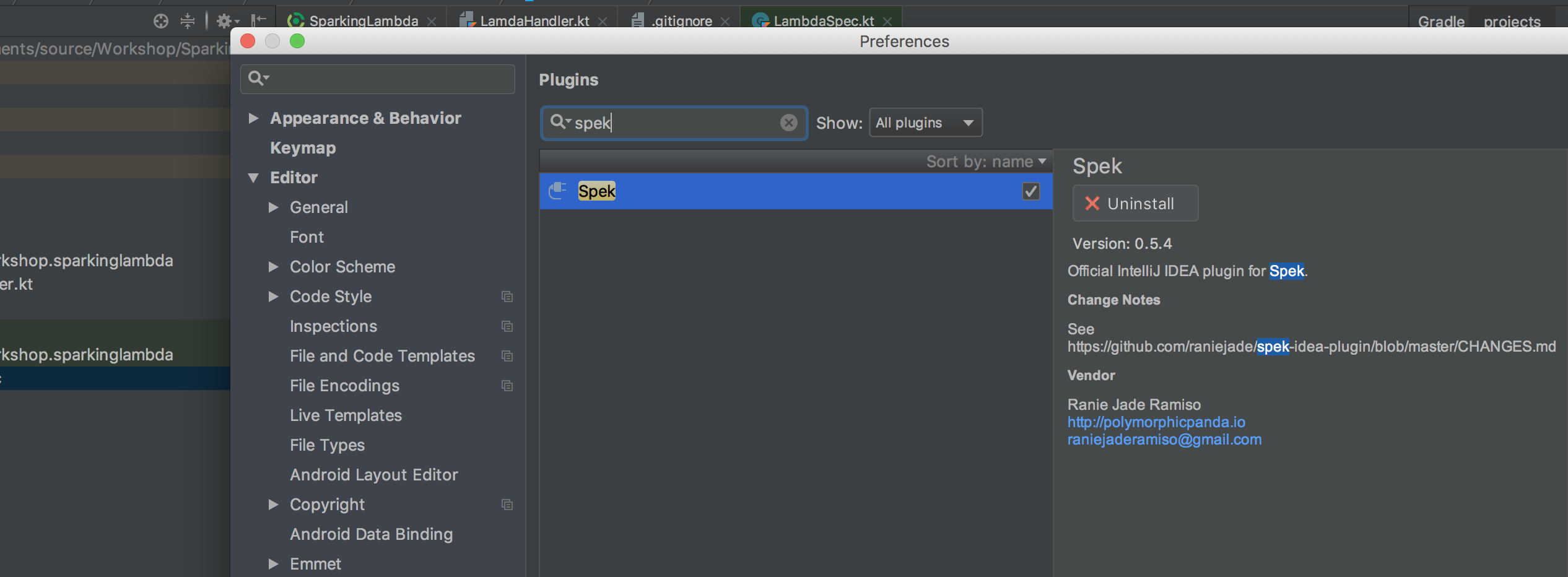Click the GitHub CHANGES.md URL text
The width and height of the screenshot is (1568, 577).
(x=1312, y=347)
